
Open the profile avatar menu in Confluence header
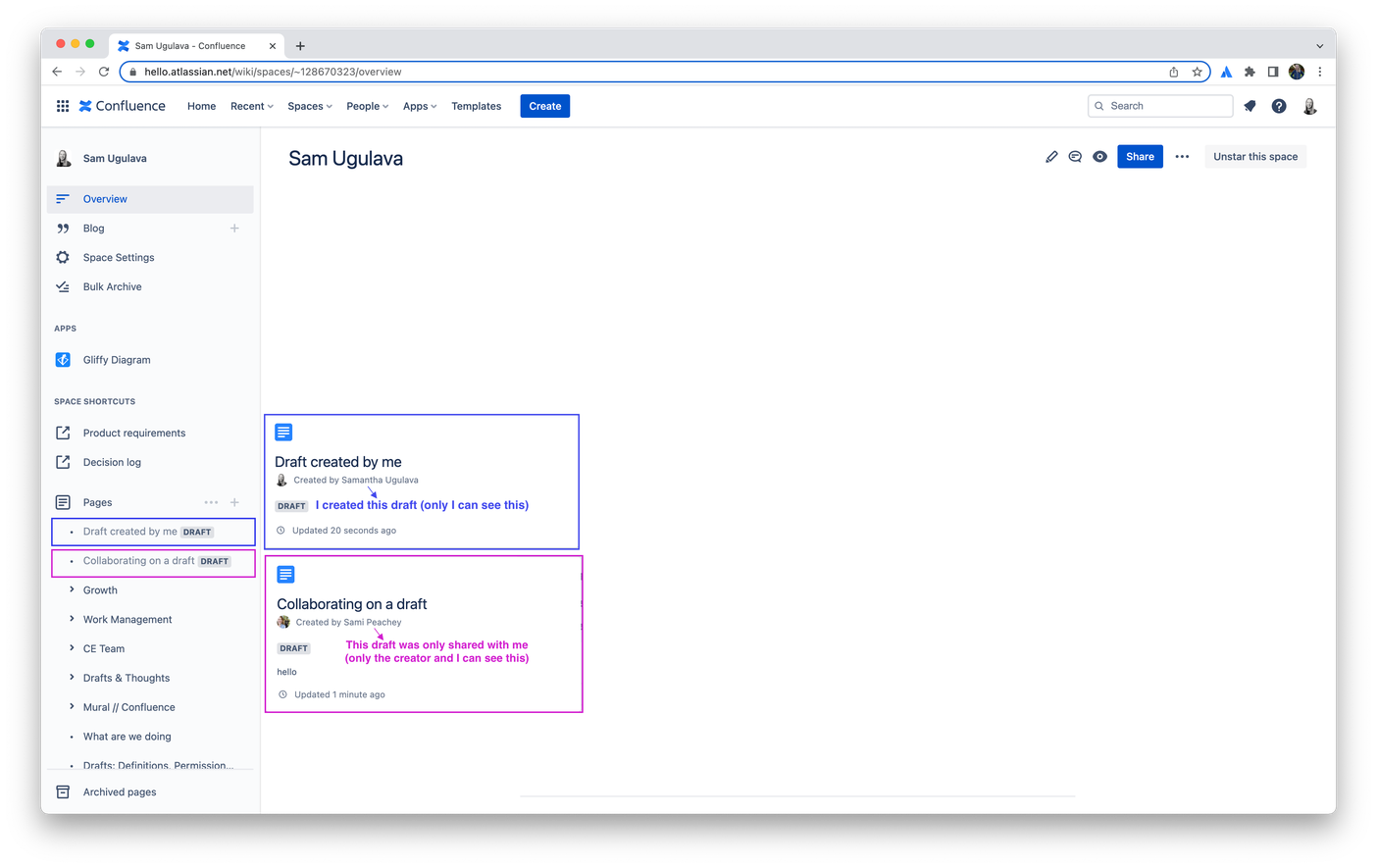click(1309, 106)
